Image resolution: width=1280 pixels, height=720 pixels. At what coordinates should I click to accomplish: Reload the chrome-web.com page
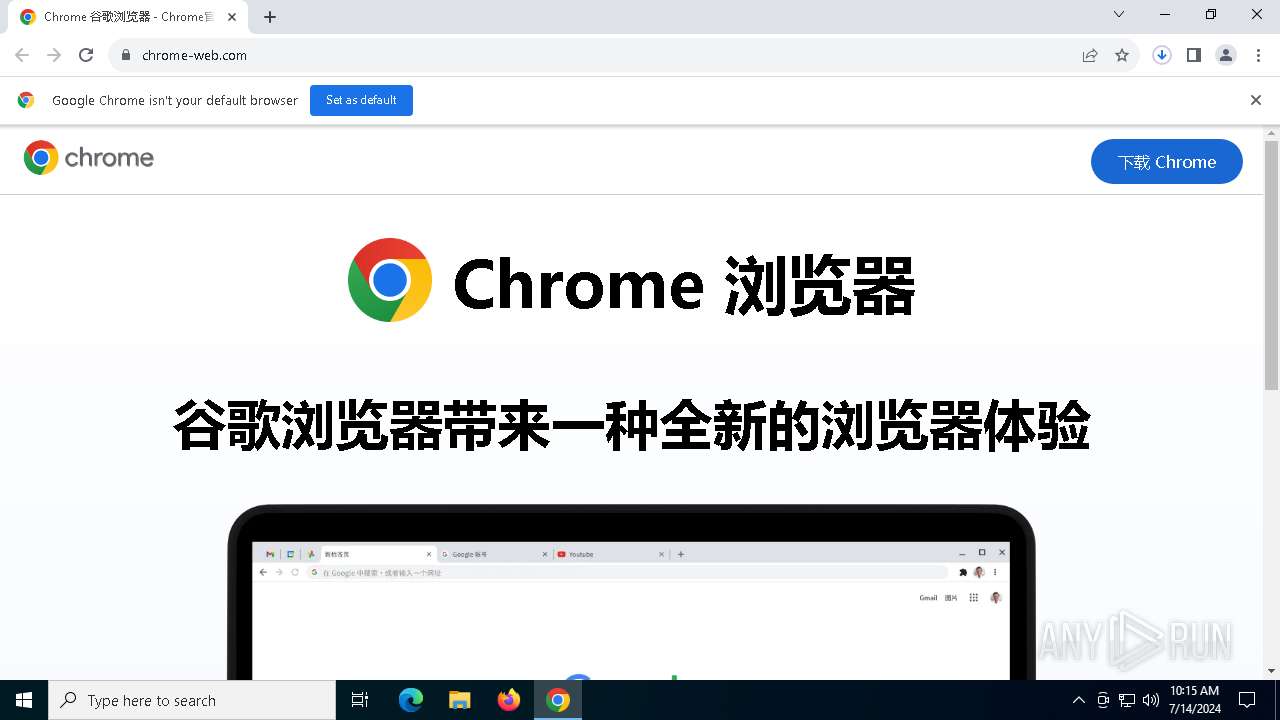point(86,55)
